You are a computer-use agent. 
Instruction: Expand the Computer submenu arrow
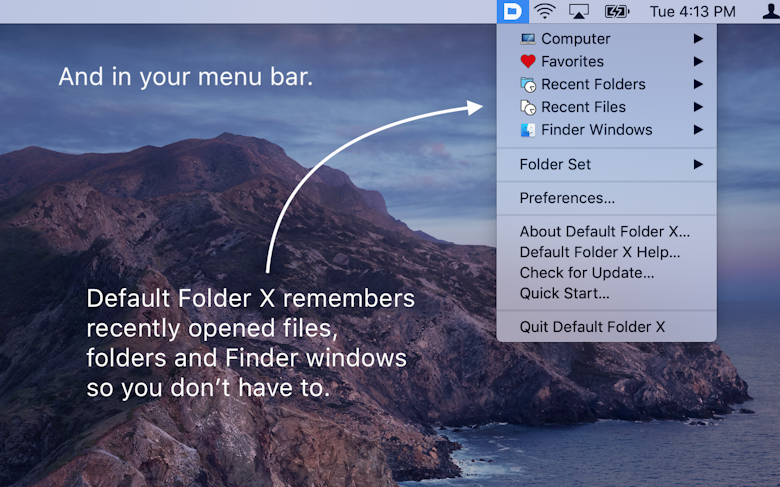698,39
